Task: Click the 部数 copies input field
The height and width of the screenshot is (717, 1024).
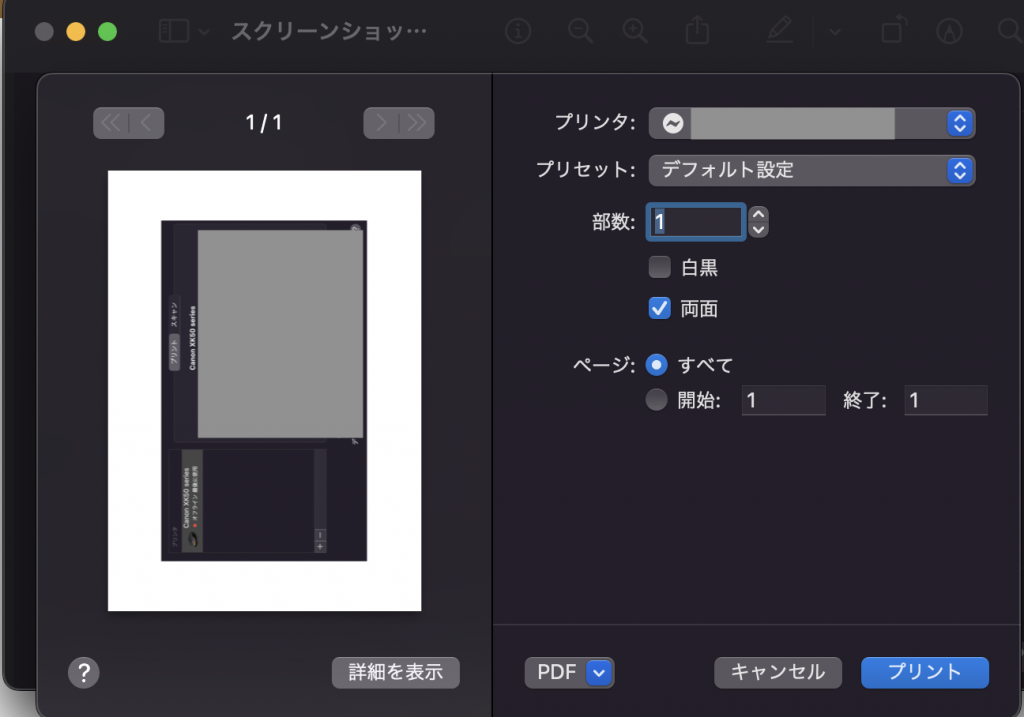Action: point(695,221)
